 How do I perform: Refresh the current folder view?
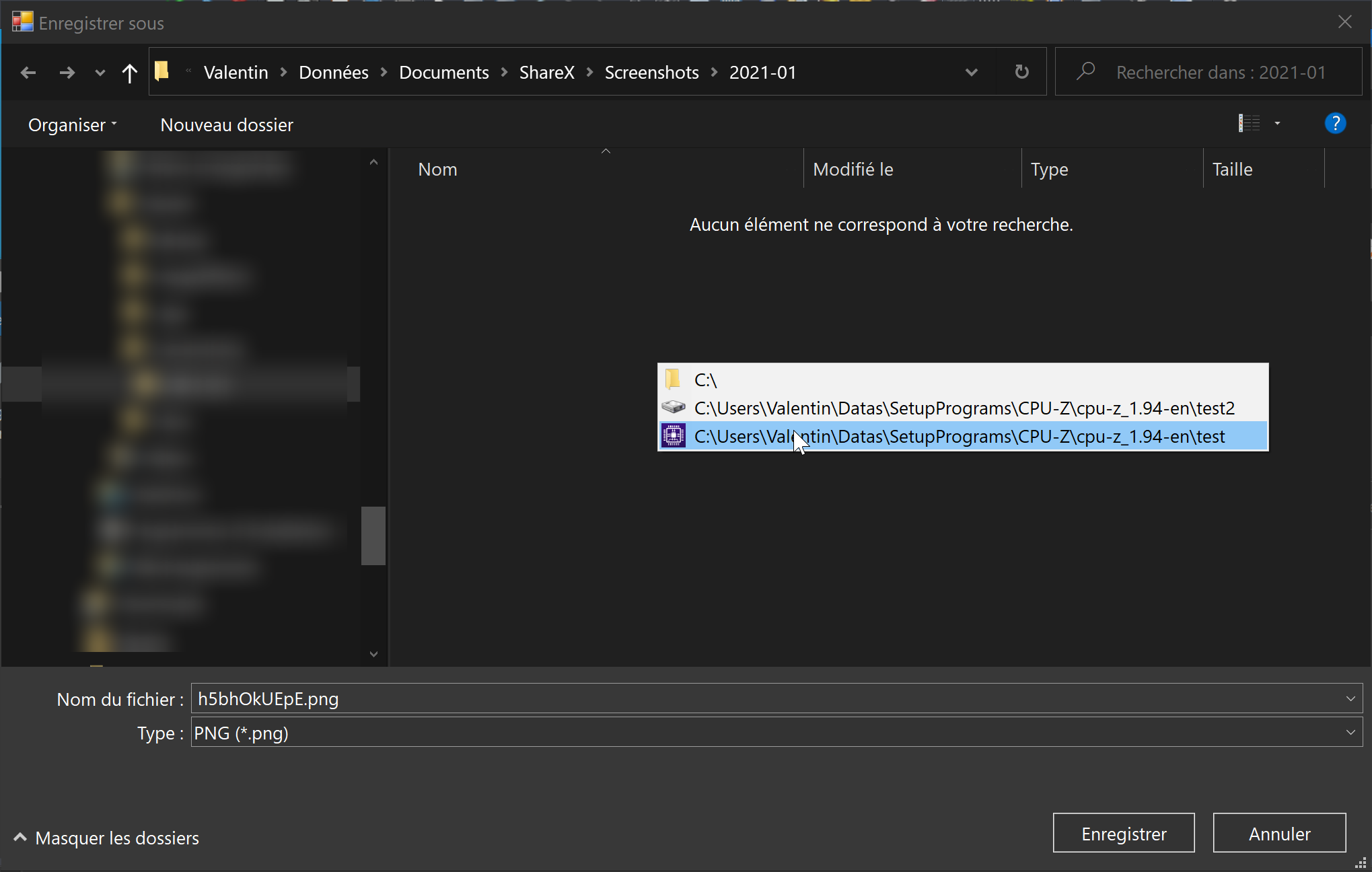tap(1021, 72)
